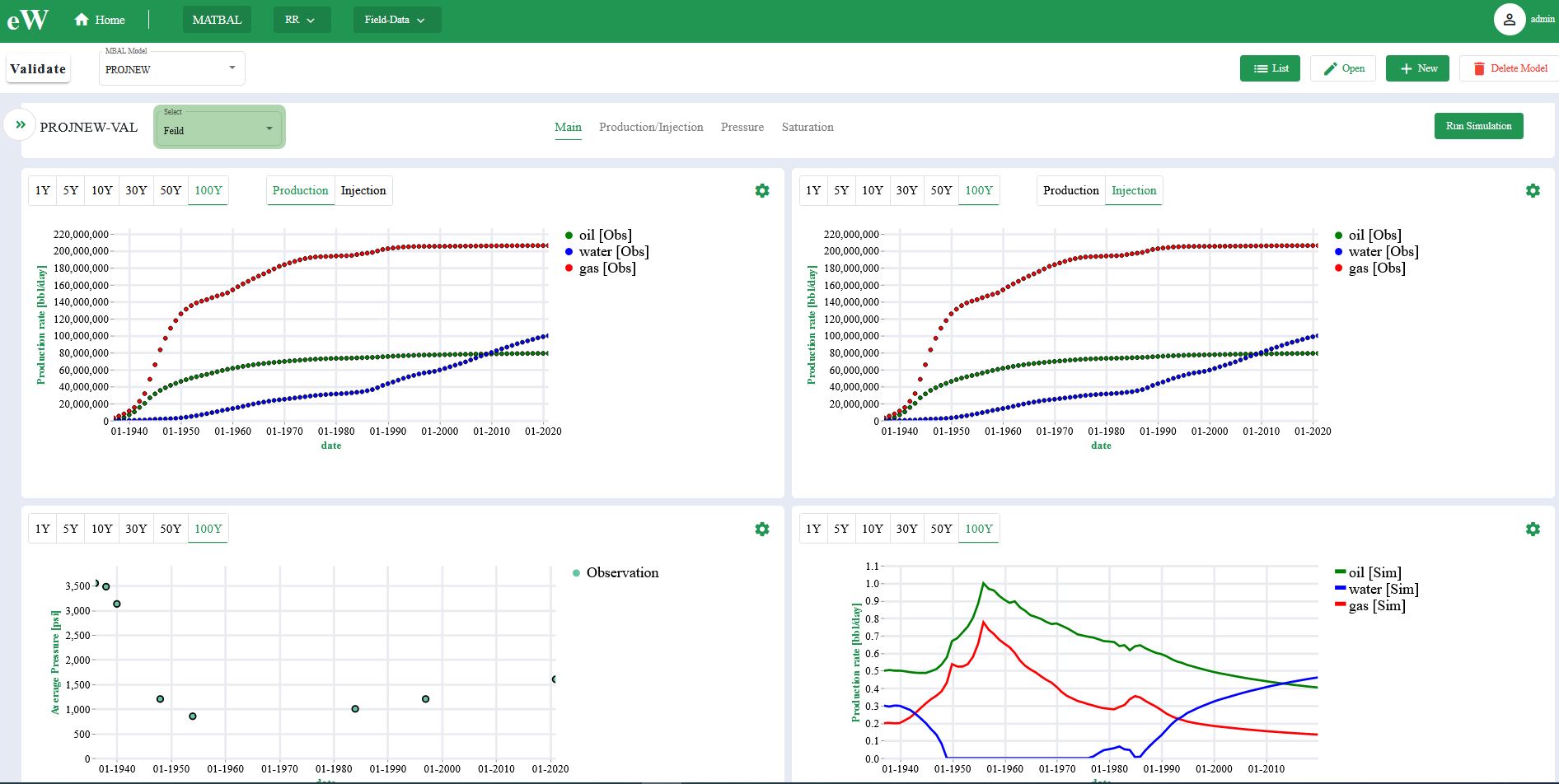Open the admin user avatar icon
The width and height of the screenshot is (1559, 784).
(1509, 19)
